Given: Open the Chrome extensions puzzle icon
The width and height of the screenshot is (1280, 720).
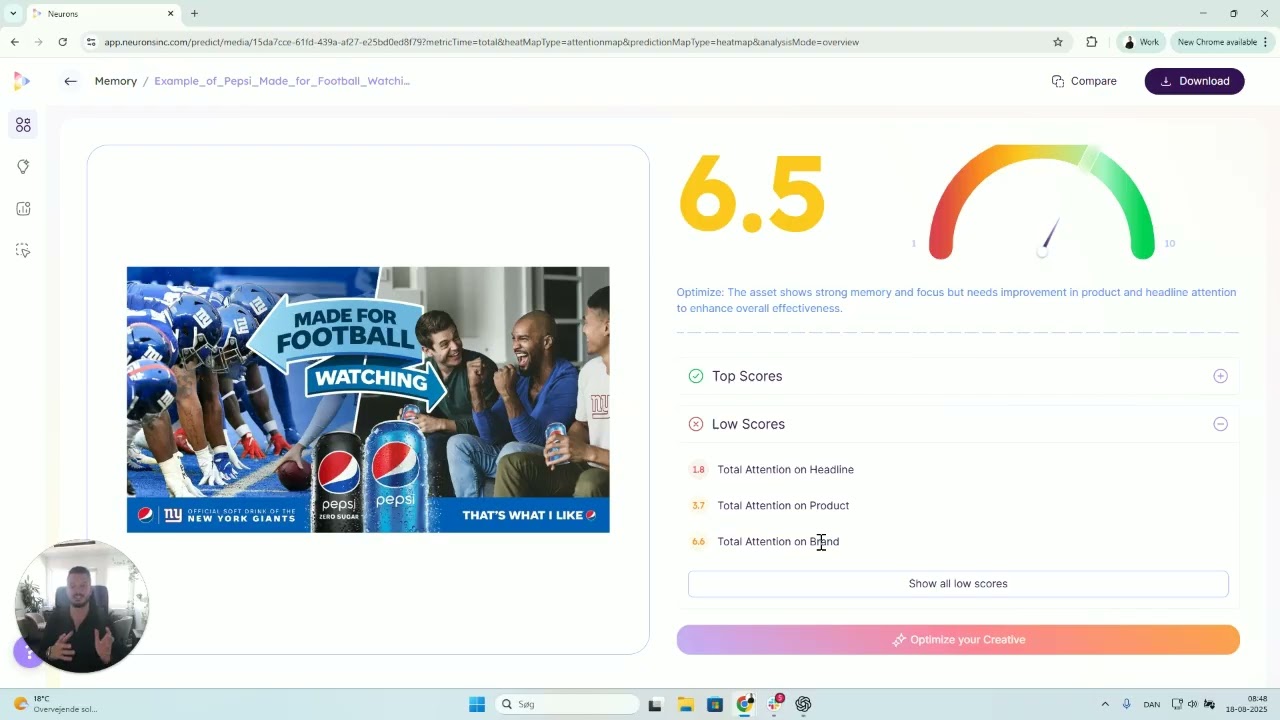Looking at the screenshot, I should 1091,42.
